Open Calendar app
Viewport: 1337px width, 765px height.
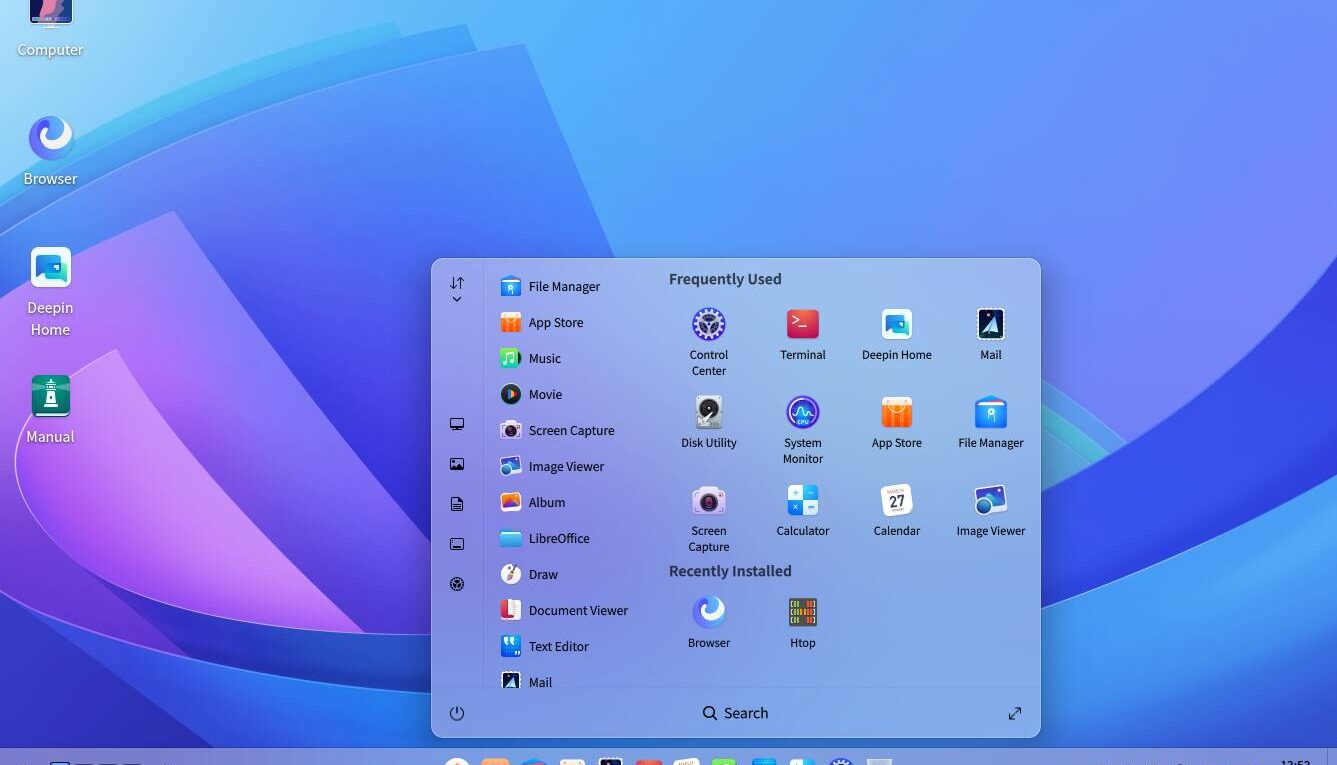(x=897, y=509)
